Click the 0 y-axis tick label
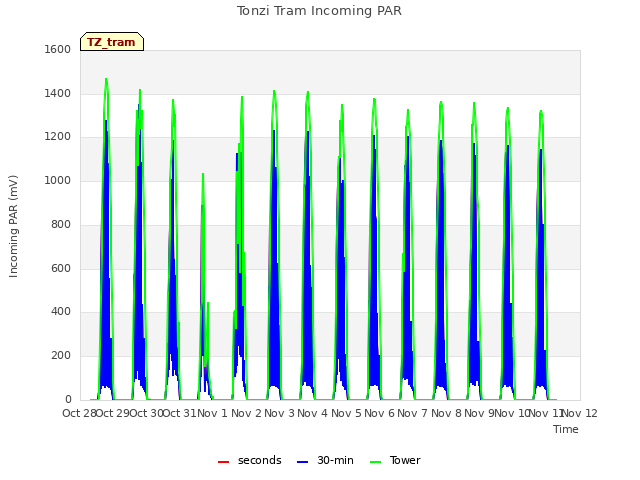The image size is (640, 480). click(68, 399)
